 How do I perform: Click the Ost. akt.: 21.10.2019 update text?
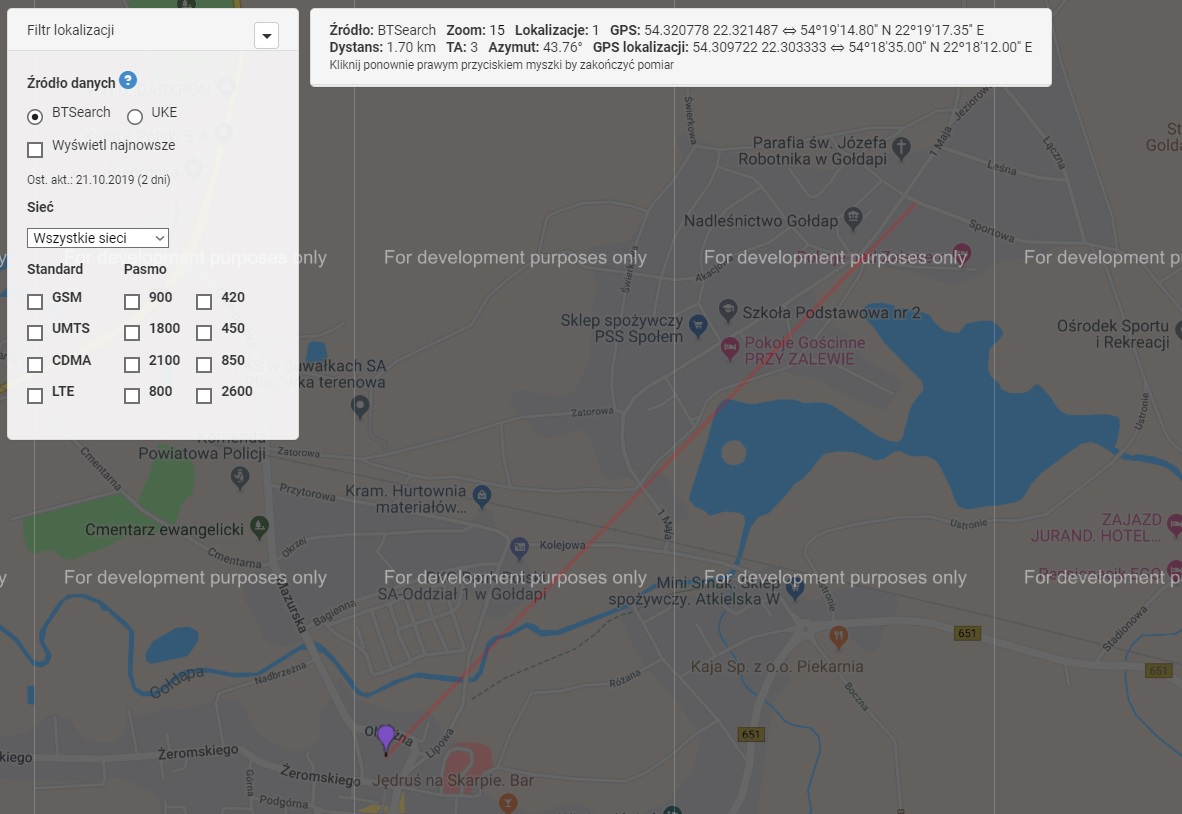tap(99, 180)
